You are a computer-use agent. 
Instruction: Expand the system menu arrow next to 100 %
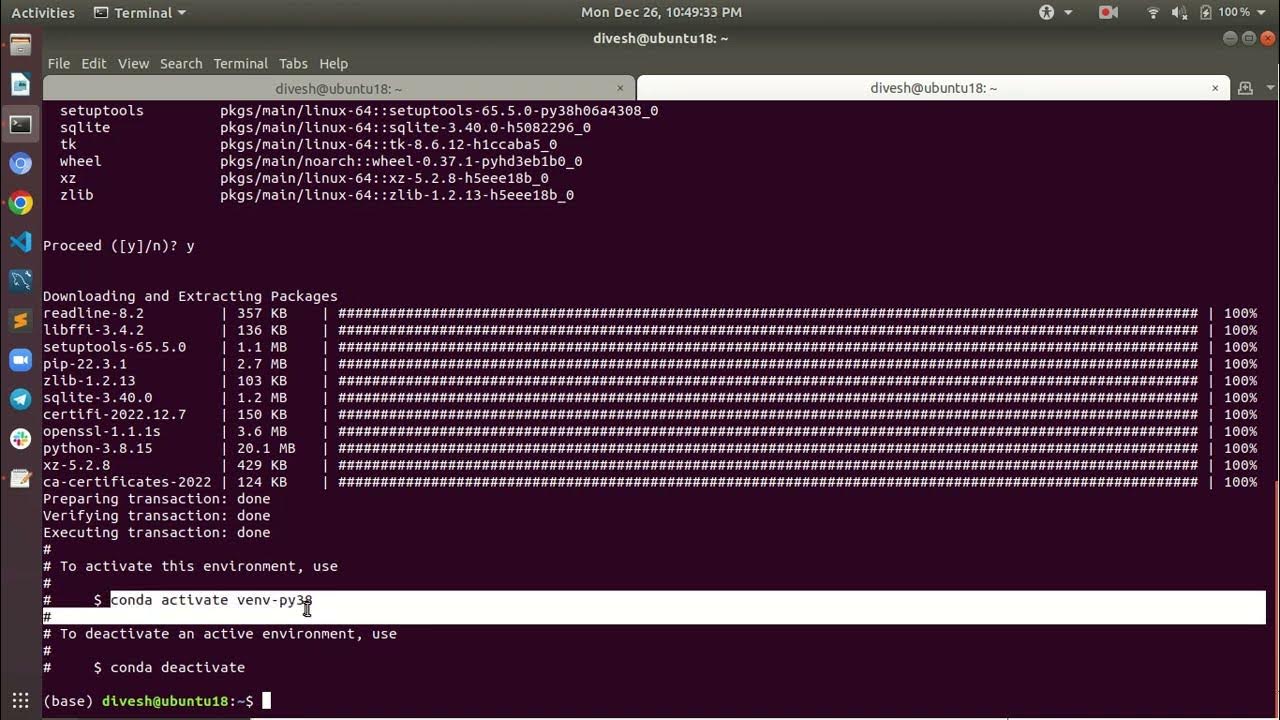[x=1263, y=12]
